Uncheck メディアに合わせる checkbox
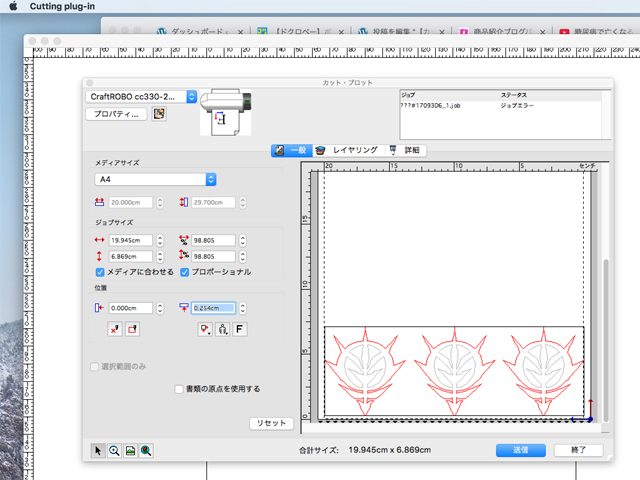 point(100,272)
